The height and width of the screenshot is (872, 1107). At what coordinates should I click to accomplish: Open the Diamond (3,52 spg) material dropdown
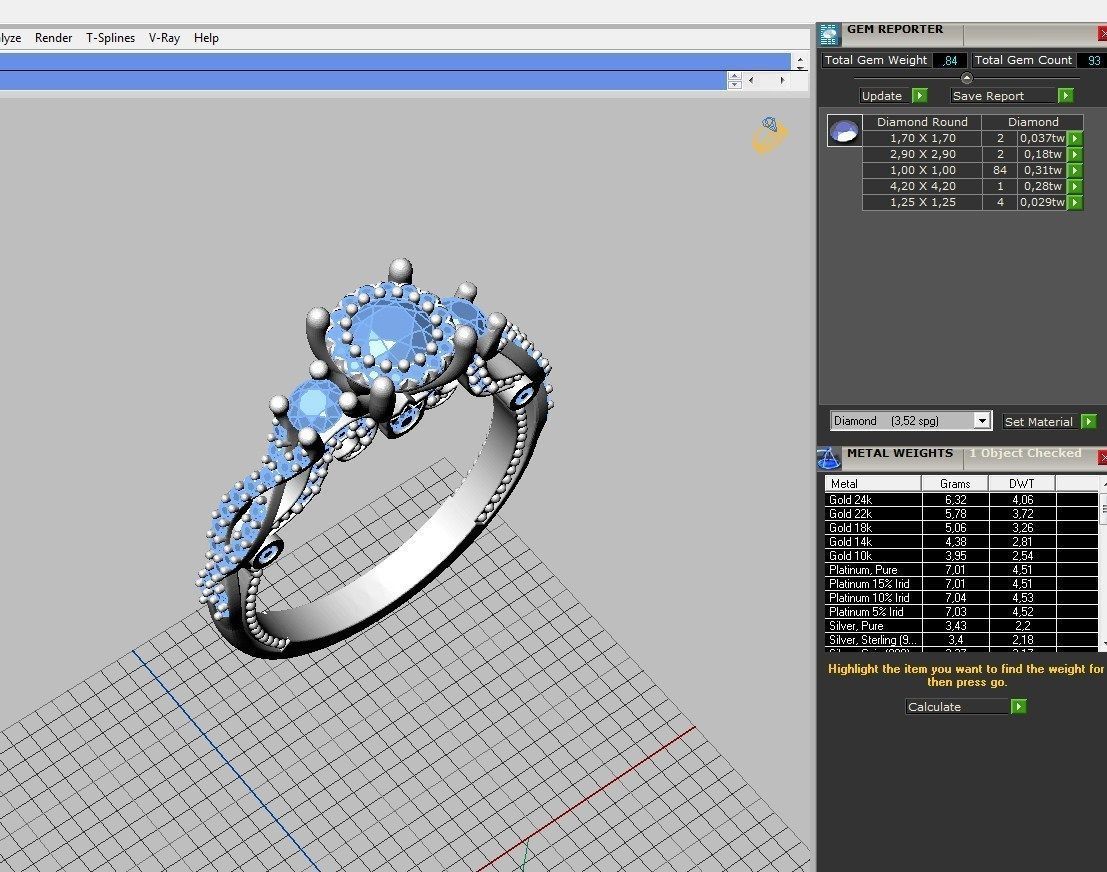(x=981, y=421)
